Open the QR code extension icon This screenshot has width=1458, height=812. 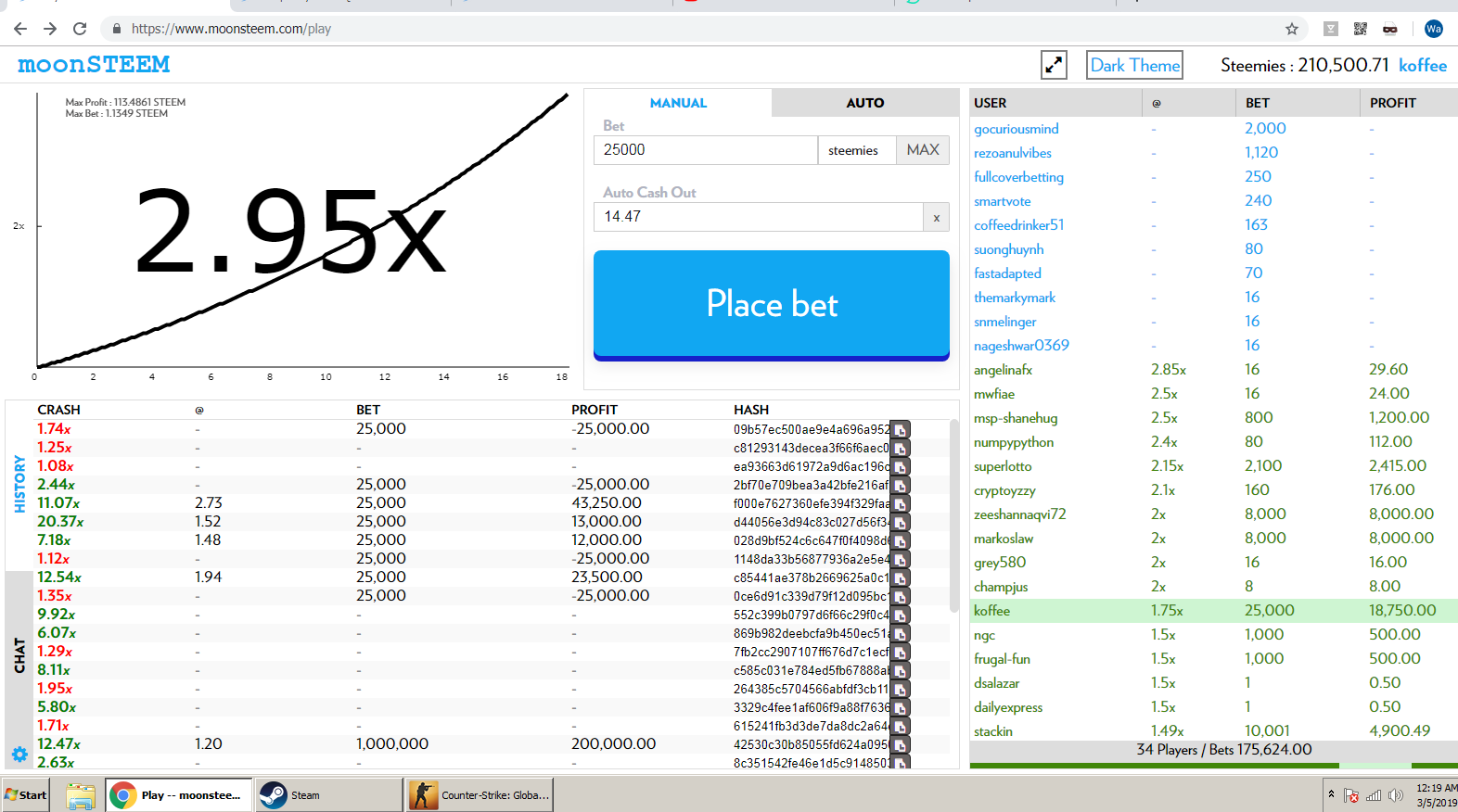(1361, 29)
